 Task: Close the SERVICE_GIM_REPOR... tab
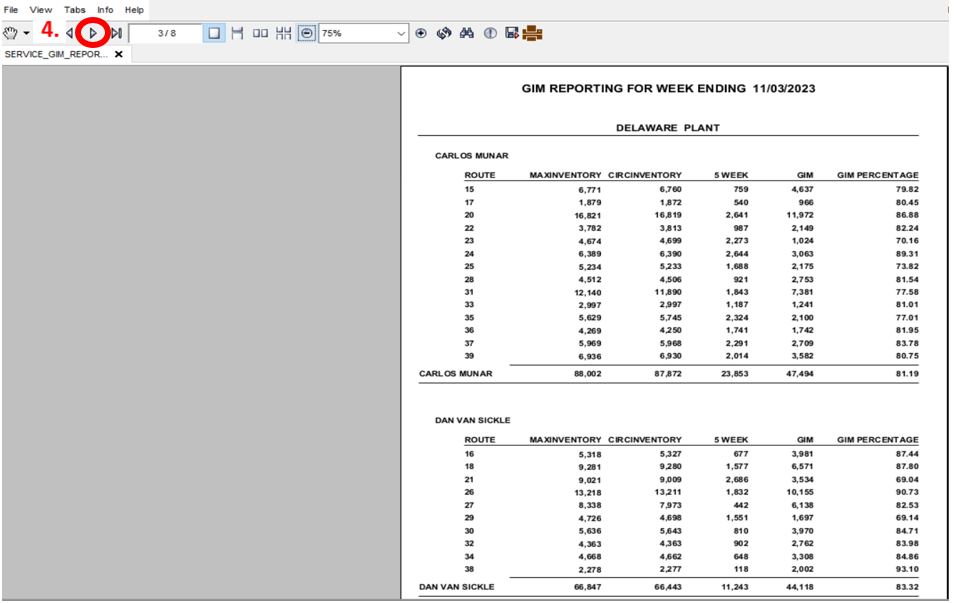[x=119, y=54]
